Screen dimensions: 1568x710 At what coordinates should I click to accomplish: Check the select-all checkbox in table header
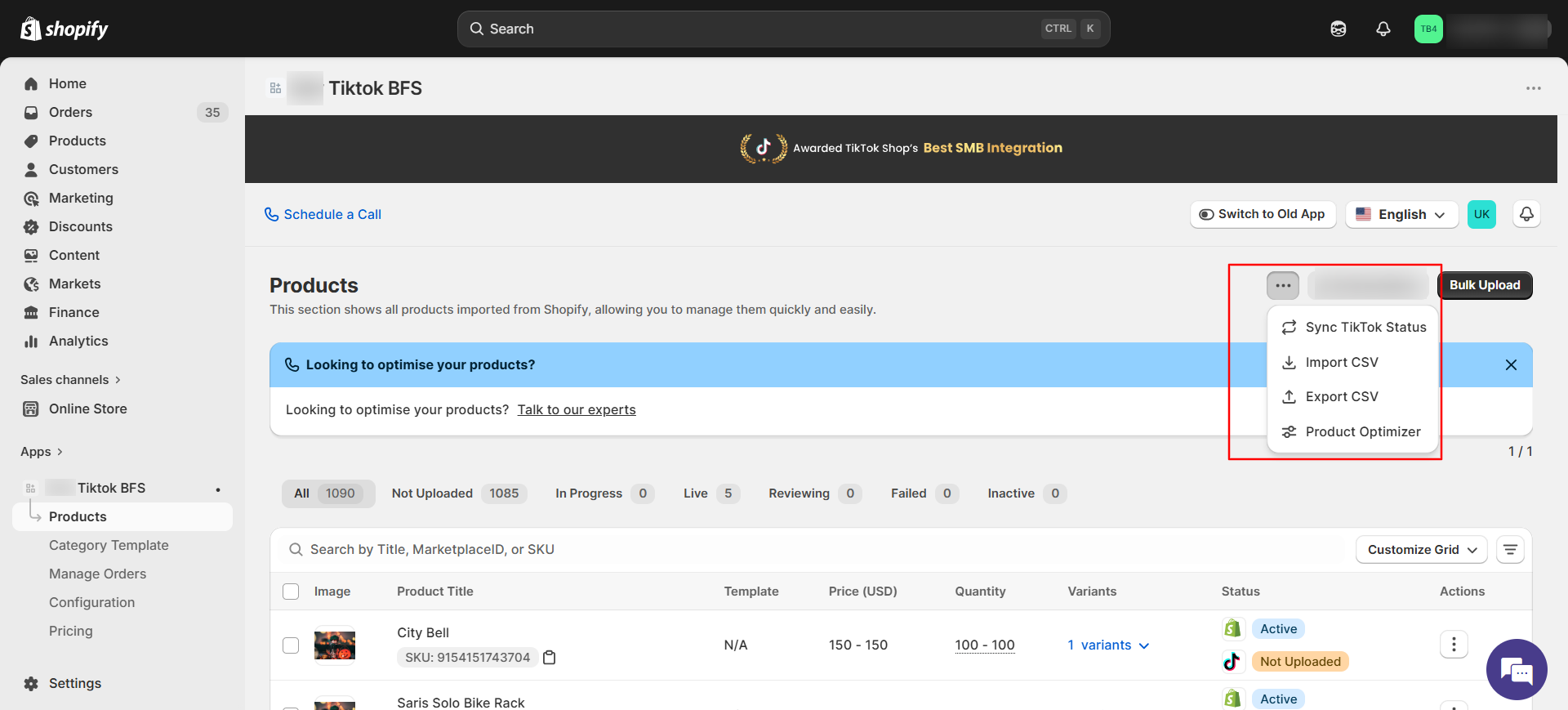click(x=291, y=592)
